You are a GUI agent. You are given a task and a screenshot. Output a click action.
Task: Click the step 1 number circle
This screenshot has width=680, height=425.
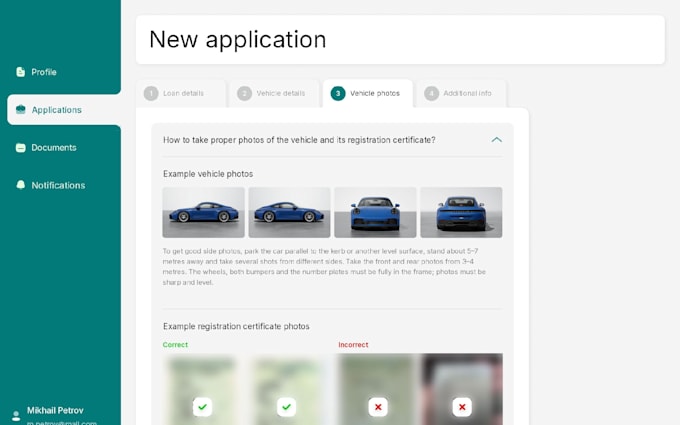pos(151,93)
